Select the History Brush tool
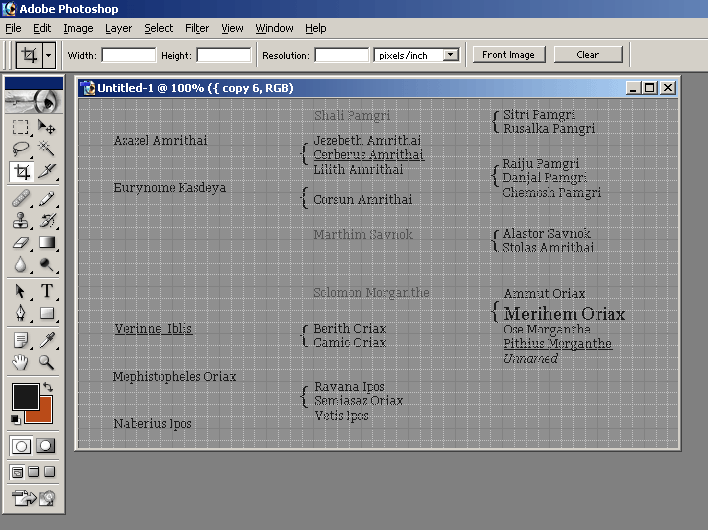Viewport: 708px width, 530px height. 47,221
